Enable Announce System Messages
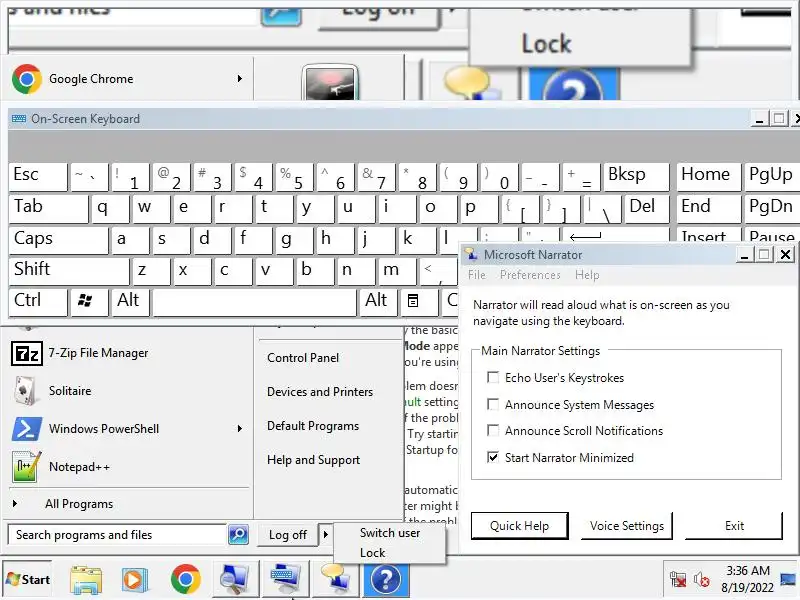Screen dimensions: 800x600 coord(493,405)
